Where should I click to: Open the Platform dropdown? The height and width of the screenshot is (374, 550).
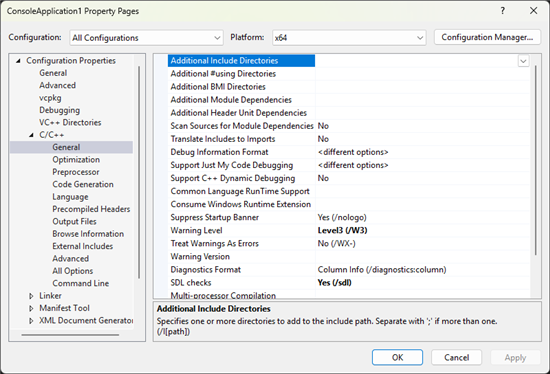pos(349,38)
